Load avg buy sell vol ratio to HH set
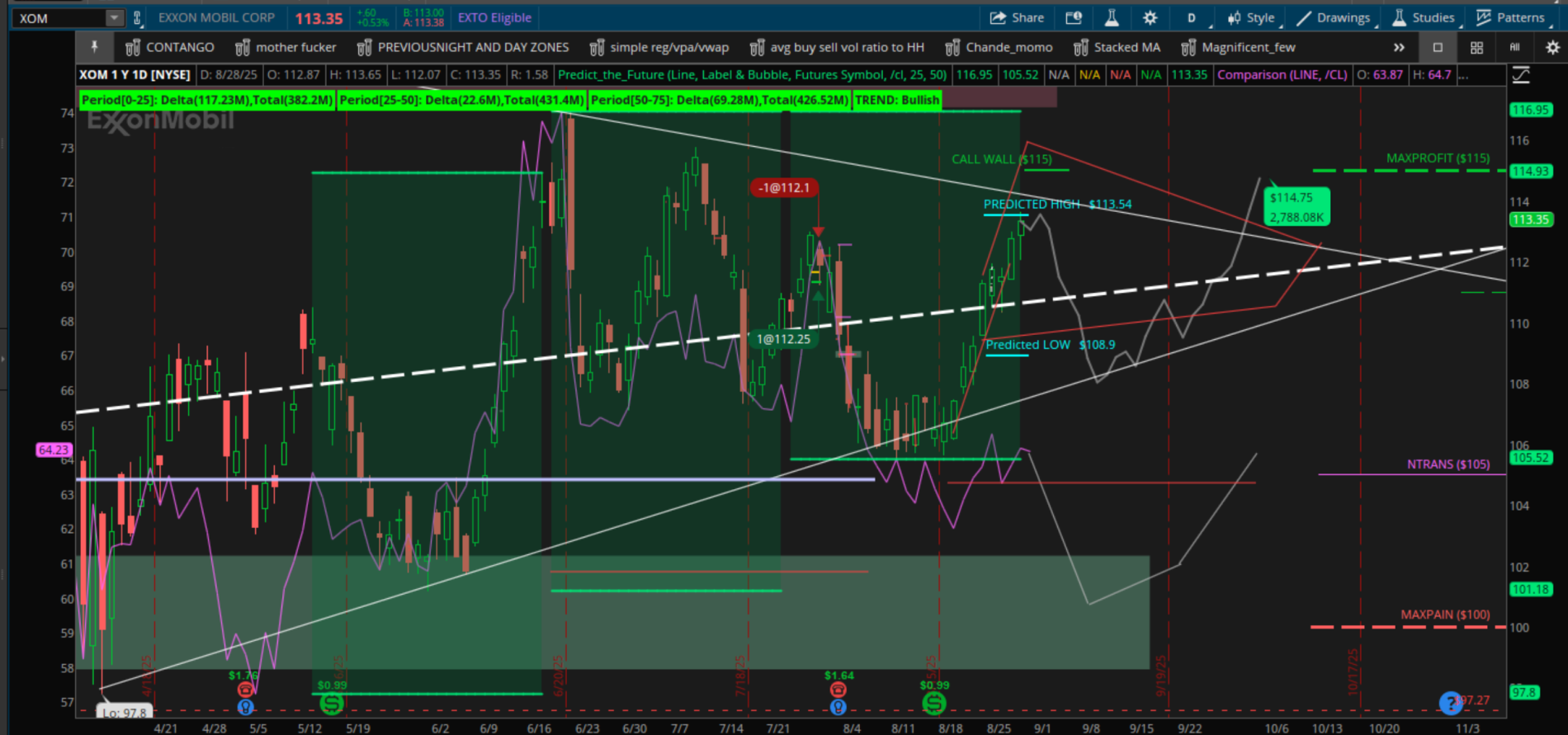The height and width of the screenshot is (735, 1568). 848,48
